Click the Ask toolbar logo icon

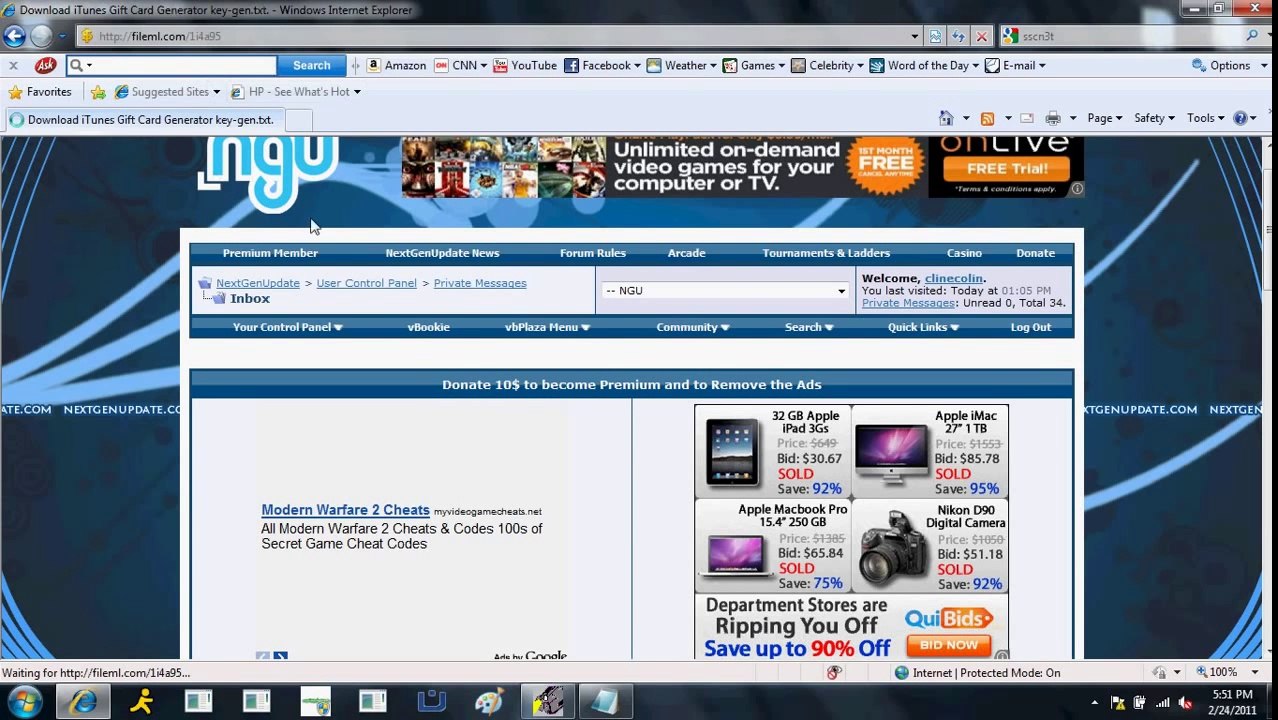click(x=45, y=65)
